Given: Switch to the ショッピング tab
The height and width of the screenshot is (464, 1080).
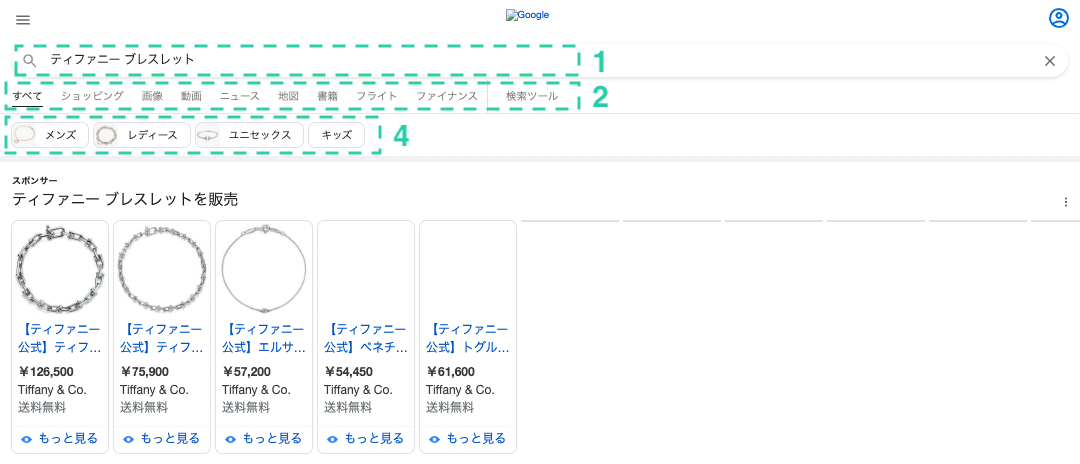Looking at the screenshot, I should tap(92, 96).
